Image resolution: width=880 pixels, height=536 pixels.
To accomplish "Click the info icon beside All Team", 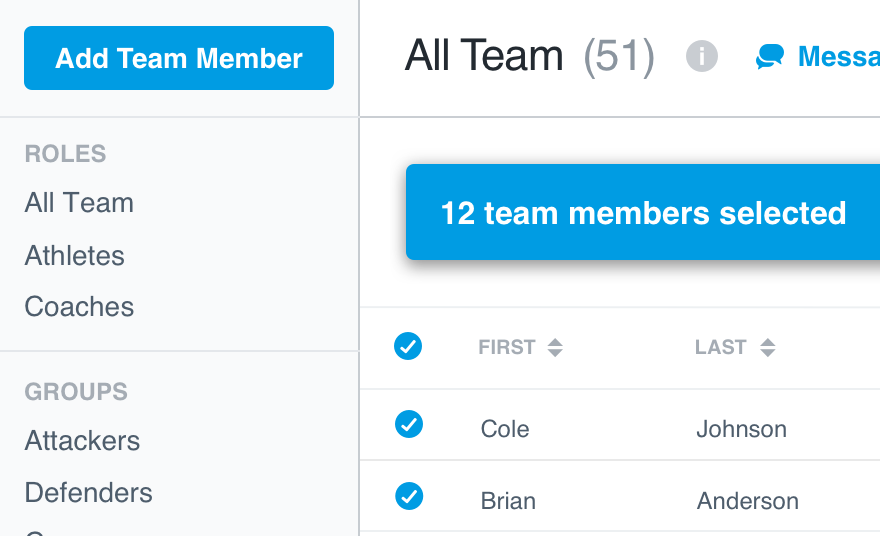I will click(x=702, y=56).
